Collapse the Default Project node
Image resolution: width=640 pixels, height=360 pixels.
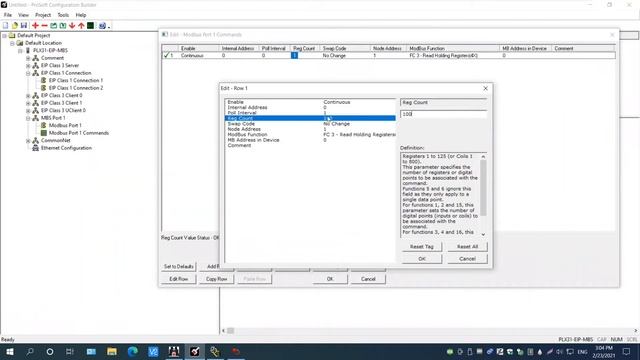click(4, 36)
